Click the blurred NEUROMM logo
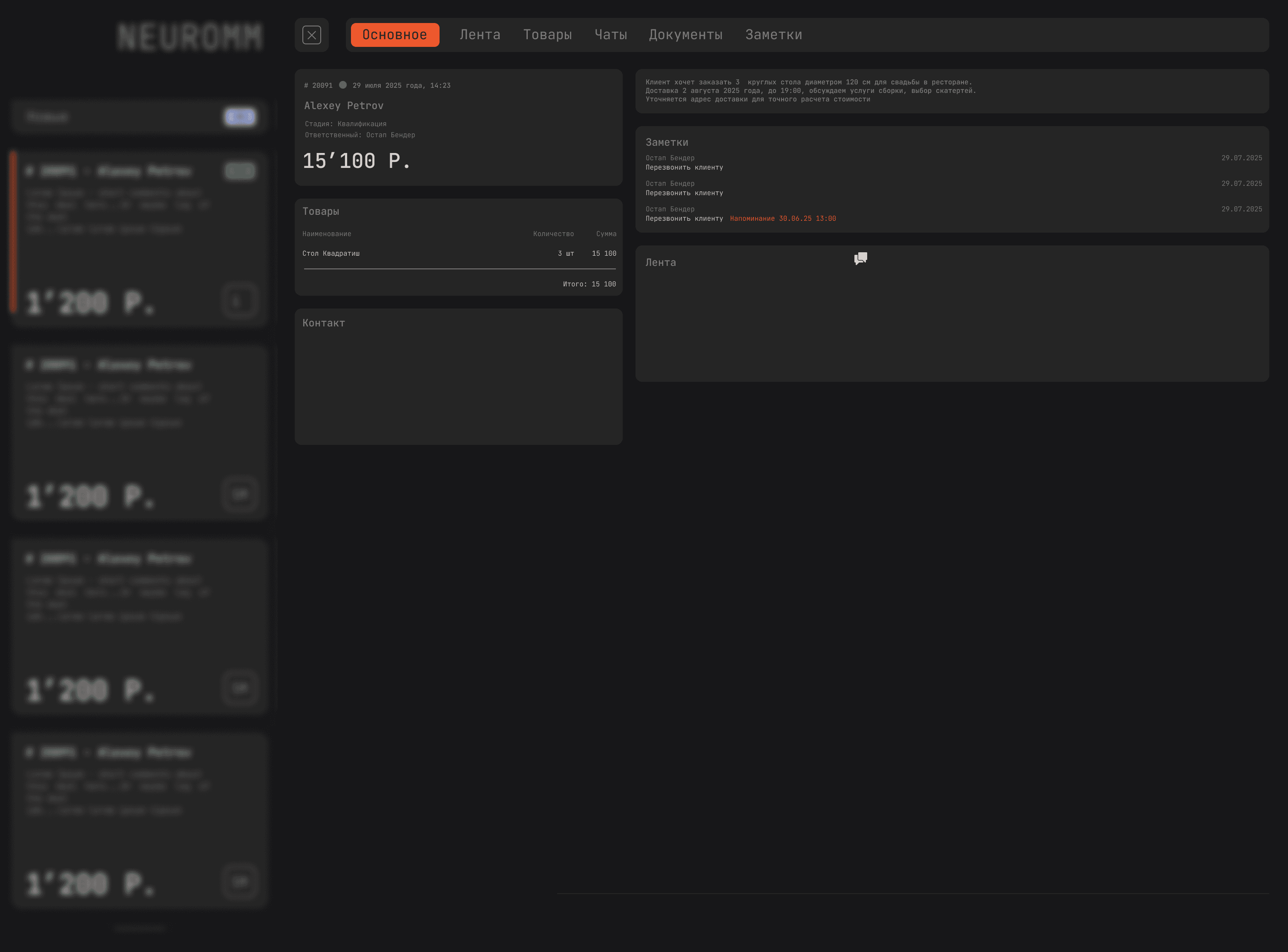This screenshot has height=952, width=1288. tap(190, 38)
